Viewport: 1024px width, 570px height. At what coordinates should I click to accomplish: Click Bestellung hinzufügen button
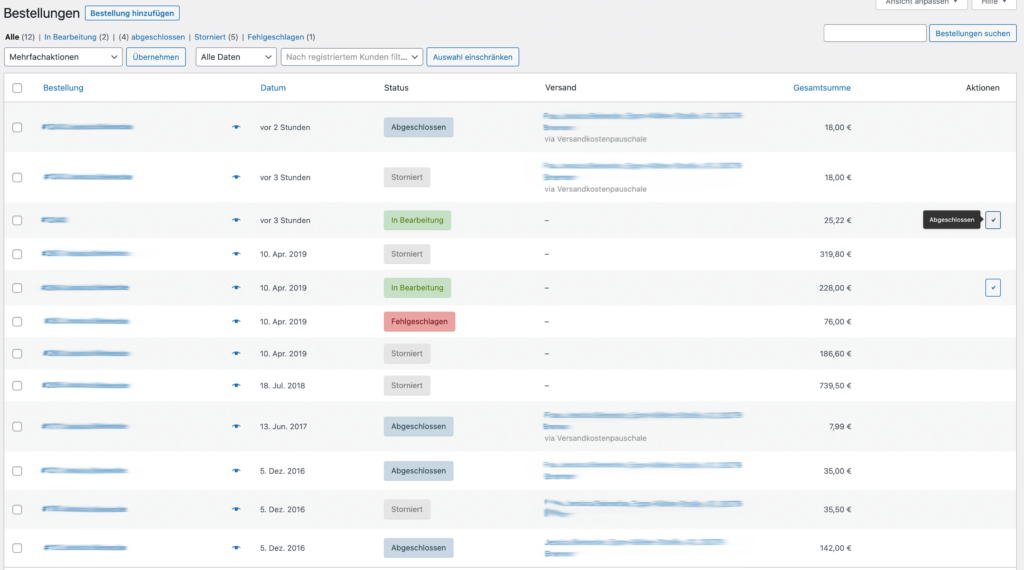132,13
